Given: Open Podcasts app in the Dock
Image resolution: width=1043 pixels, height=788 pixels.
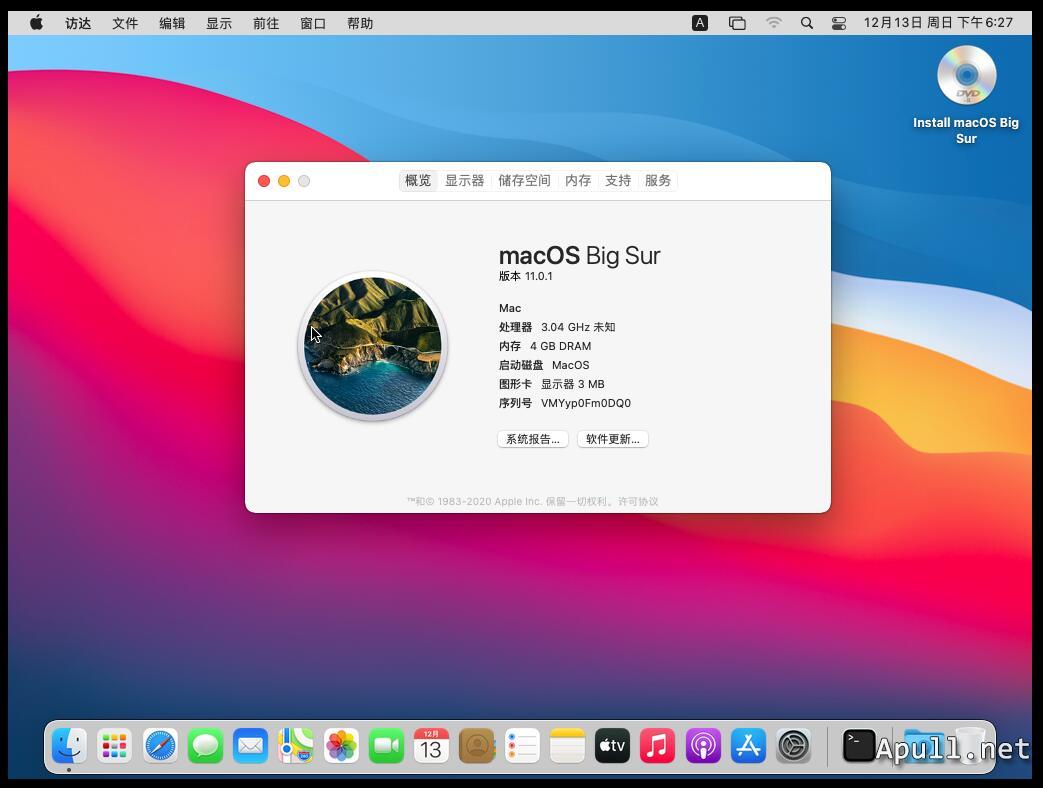Looking at the screenshot, I should (x=703, y=745).
